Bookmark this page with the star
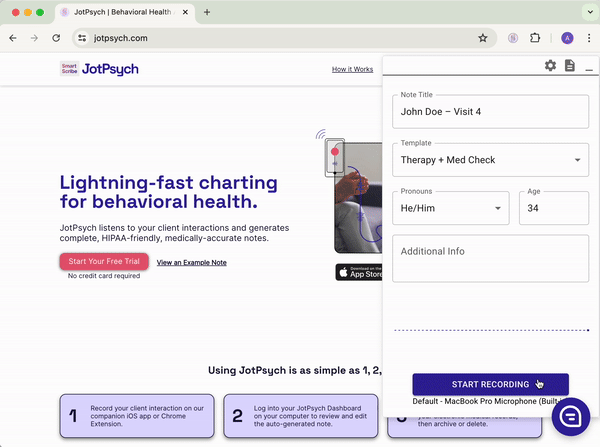This screenshot has width=600, height=447. pos(483,38)
